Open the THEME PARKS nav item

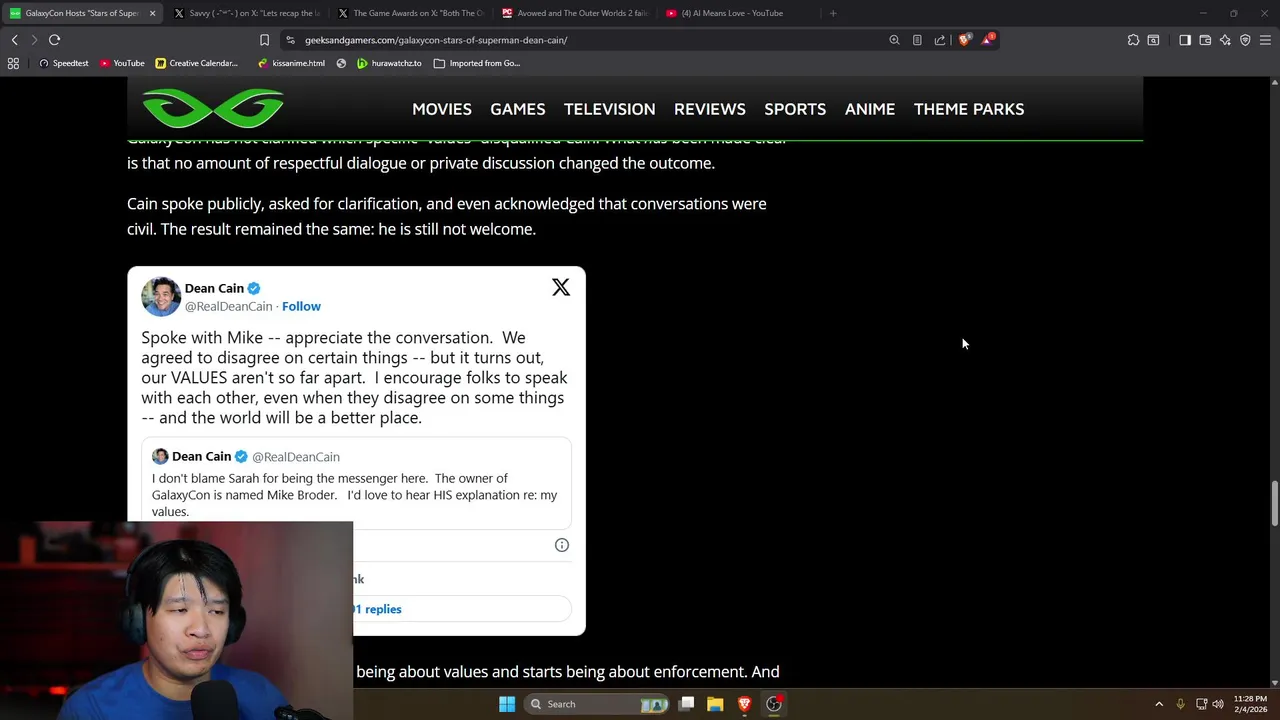[969, 109]
